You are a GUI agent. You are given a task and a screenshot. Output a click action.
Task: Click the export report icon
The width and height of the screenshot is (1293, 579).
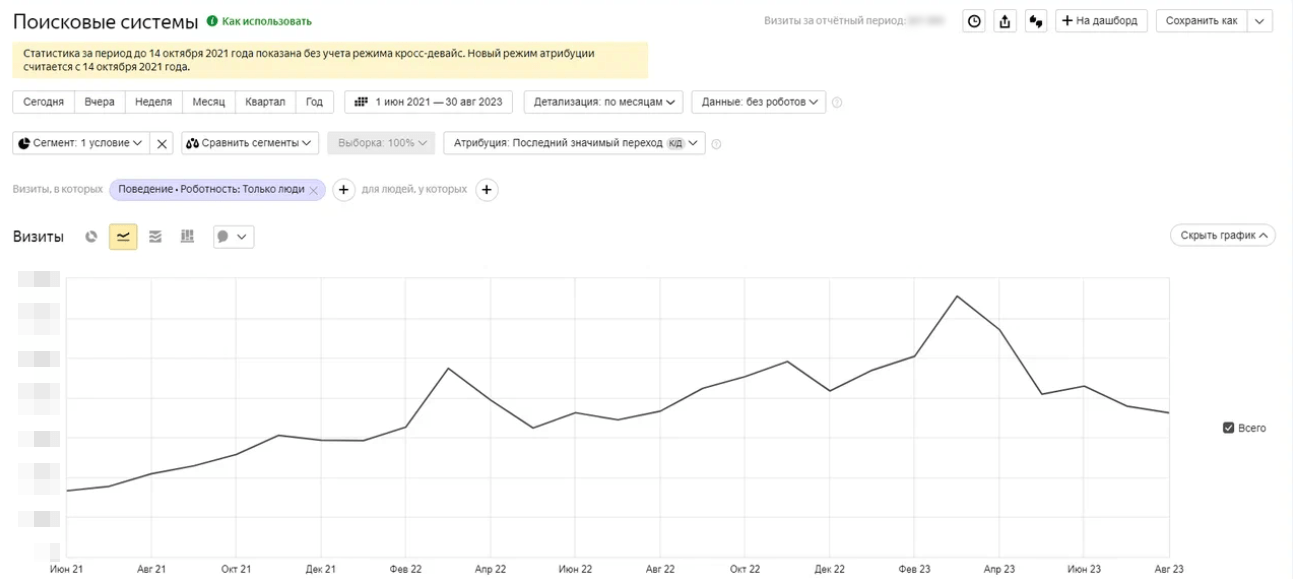click(x=1005, y=21)
